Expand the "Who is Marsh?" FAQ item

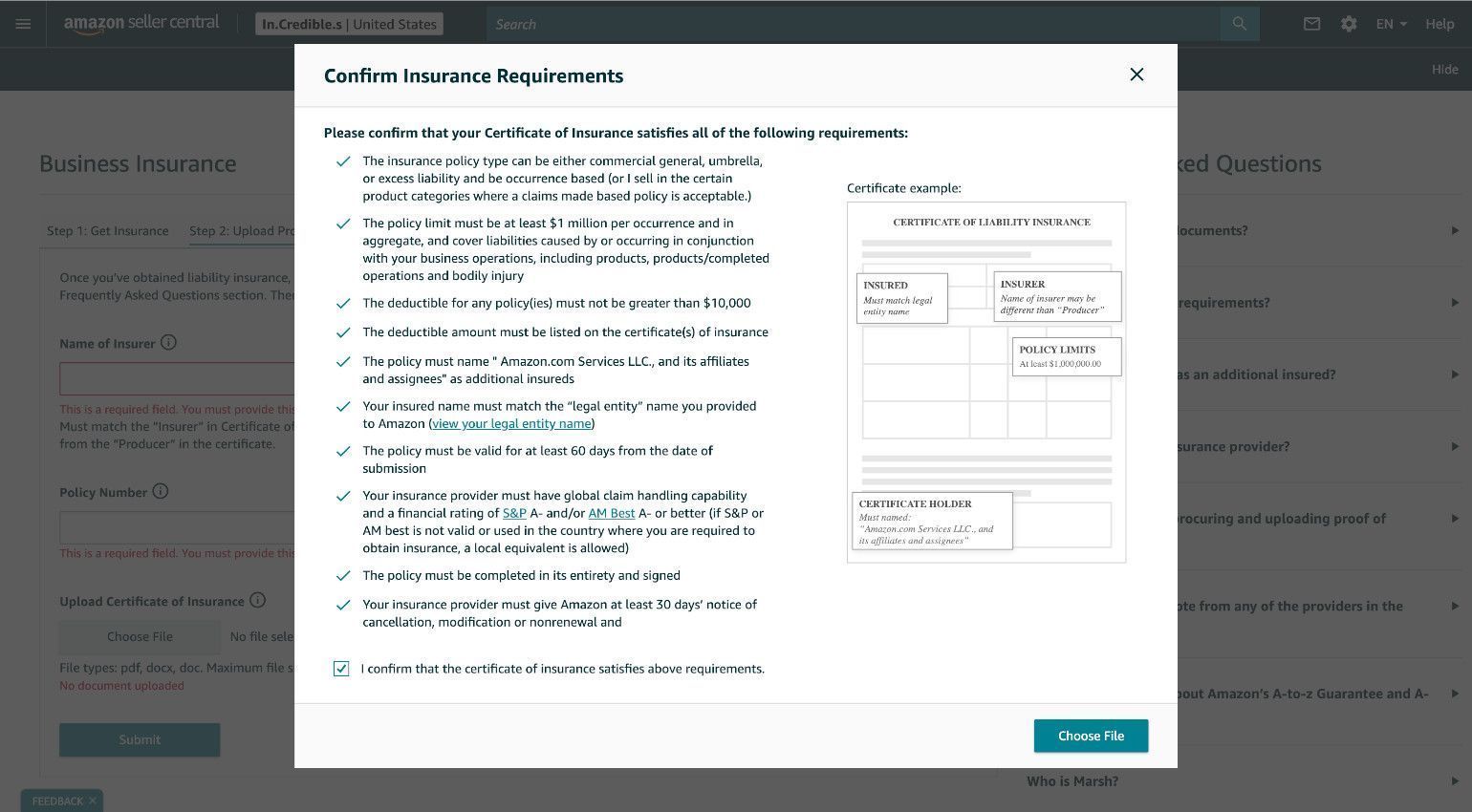pos(1072,780)
